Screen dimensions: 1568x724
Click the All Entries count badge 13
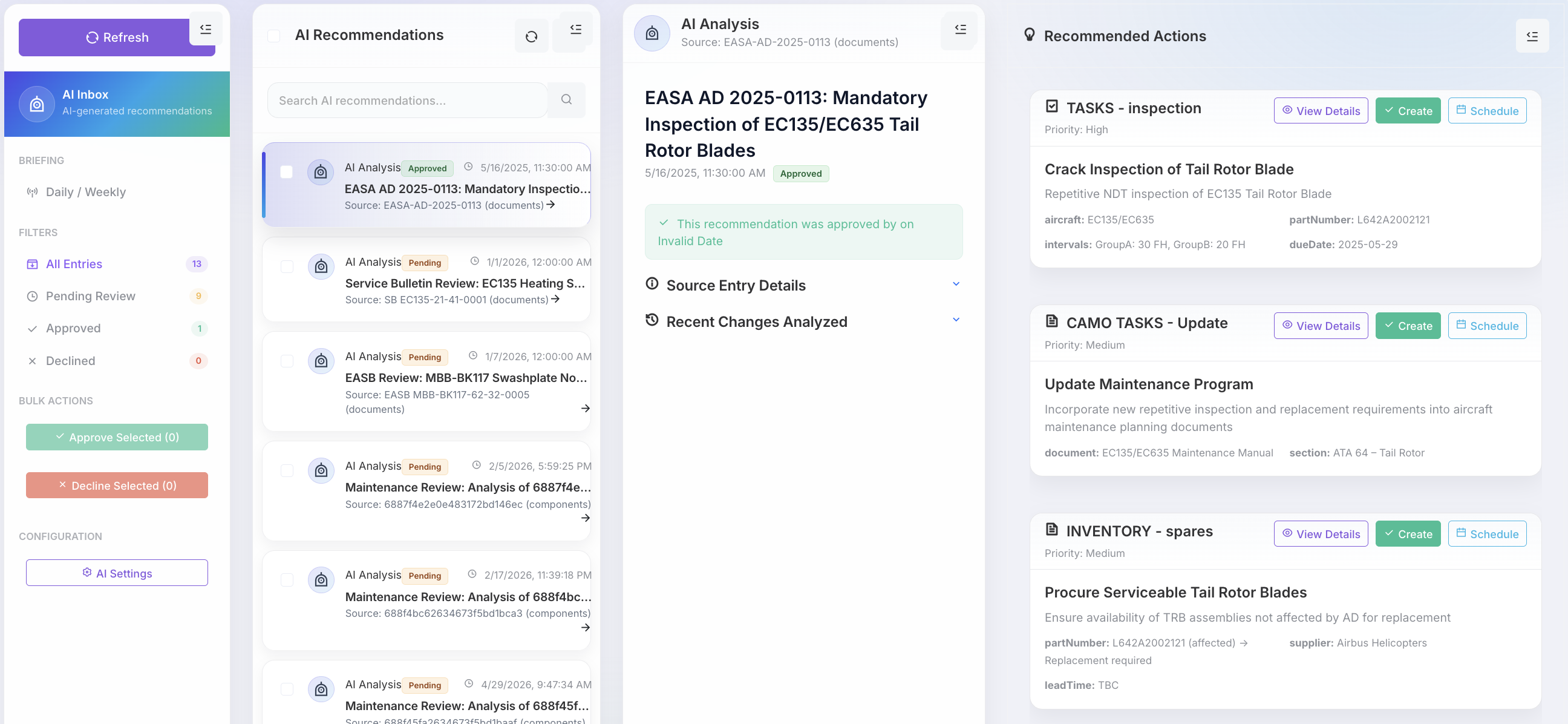[197, 264]
